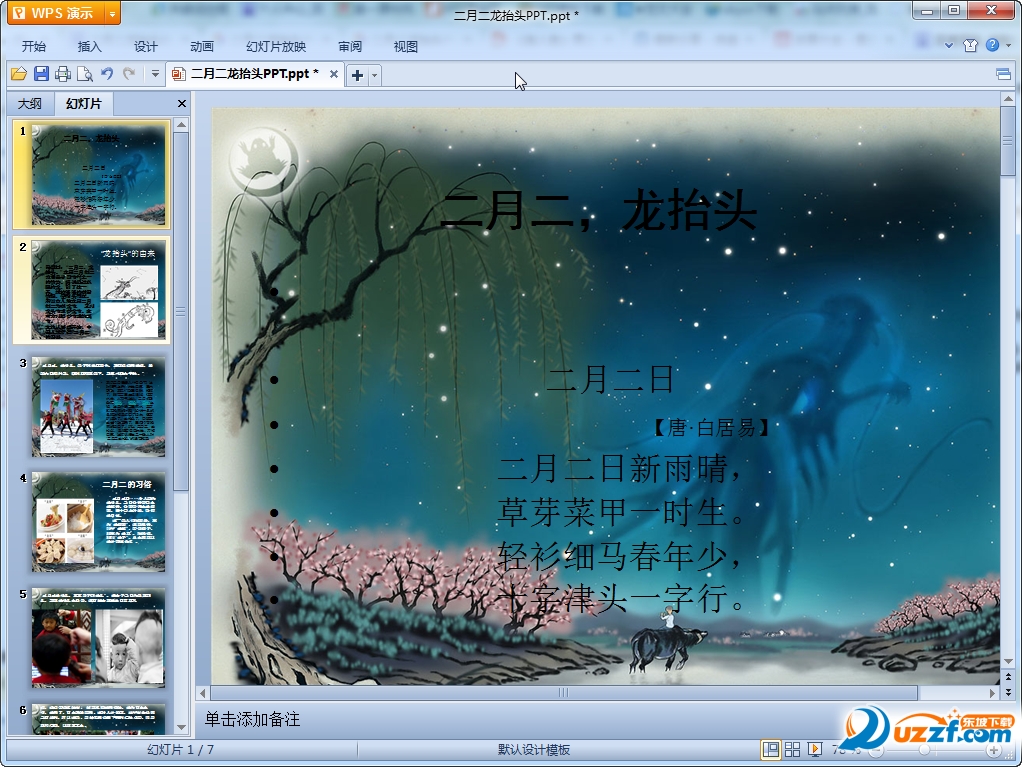Open the 审阅 ribbon tab
This screenshot has width=1022, height=767.
pos(350,46)
